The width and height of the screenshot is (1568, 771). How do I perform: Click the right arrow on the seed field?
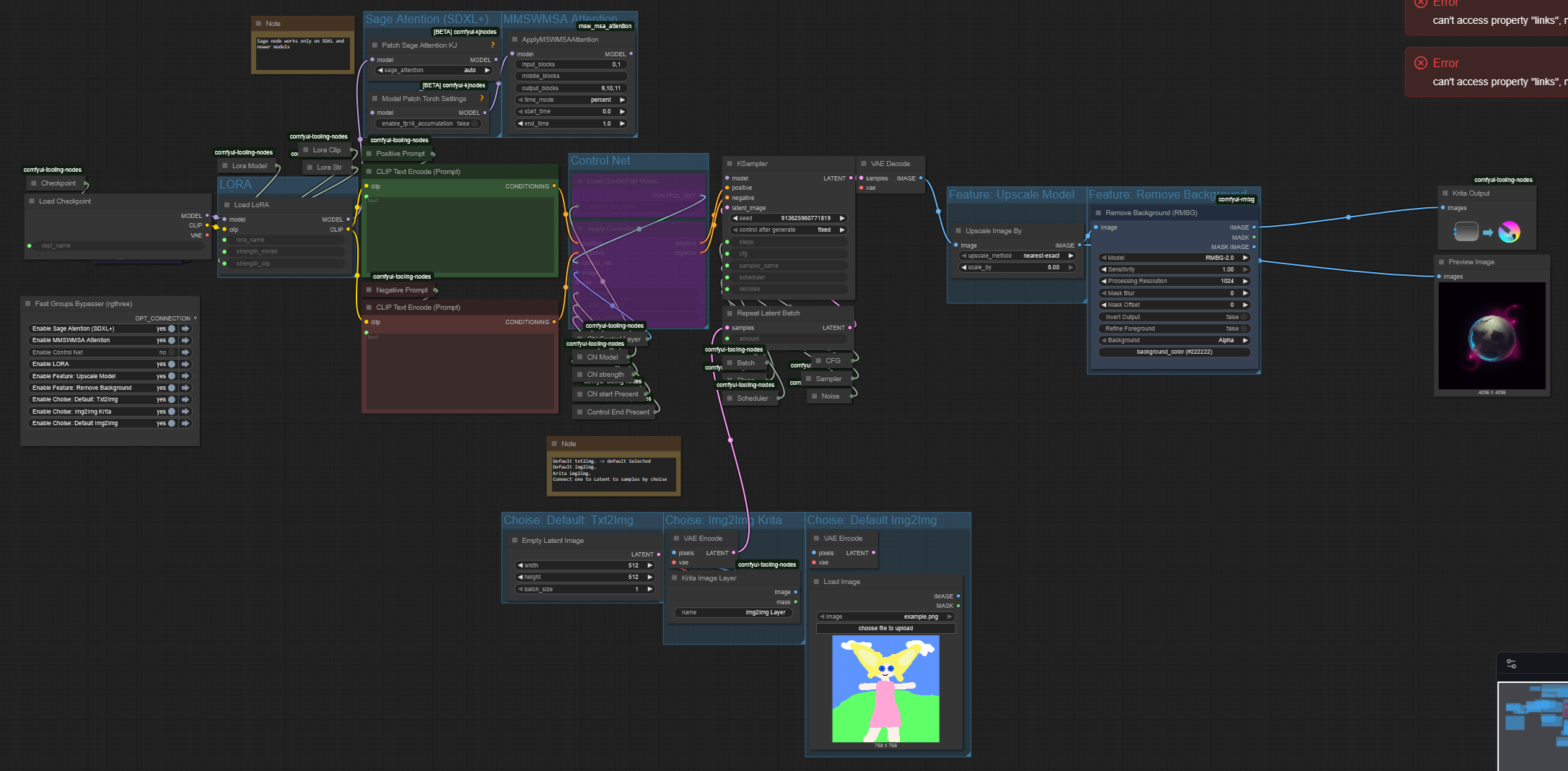pos(841,218)
